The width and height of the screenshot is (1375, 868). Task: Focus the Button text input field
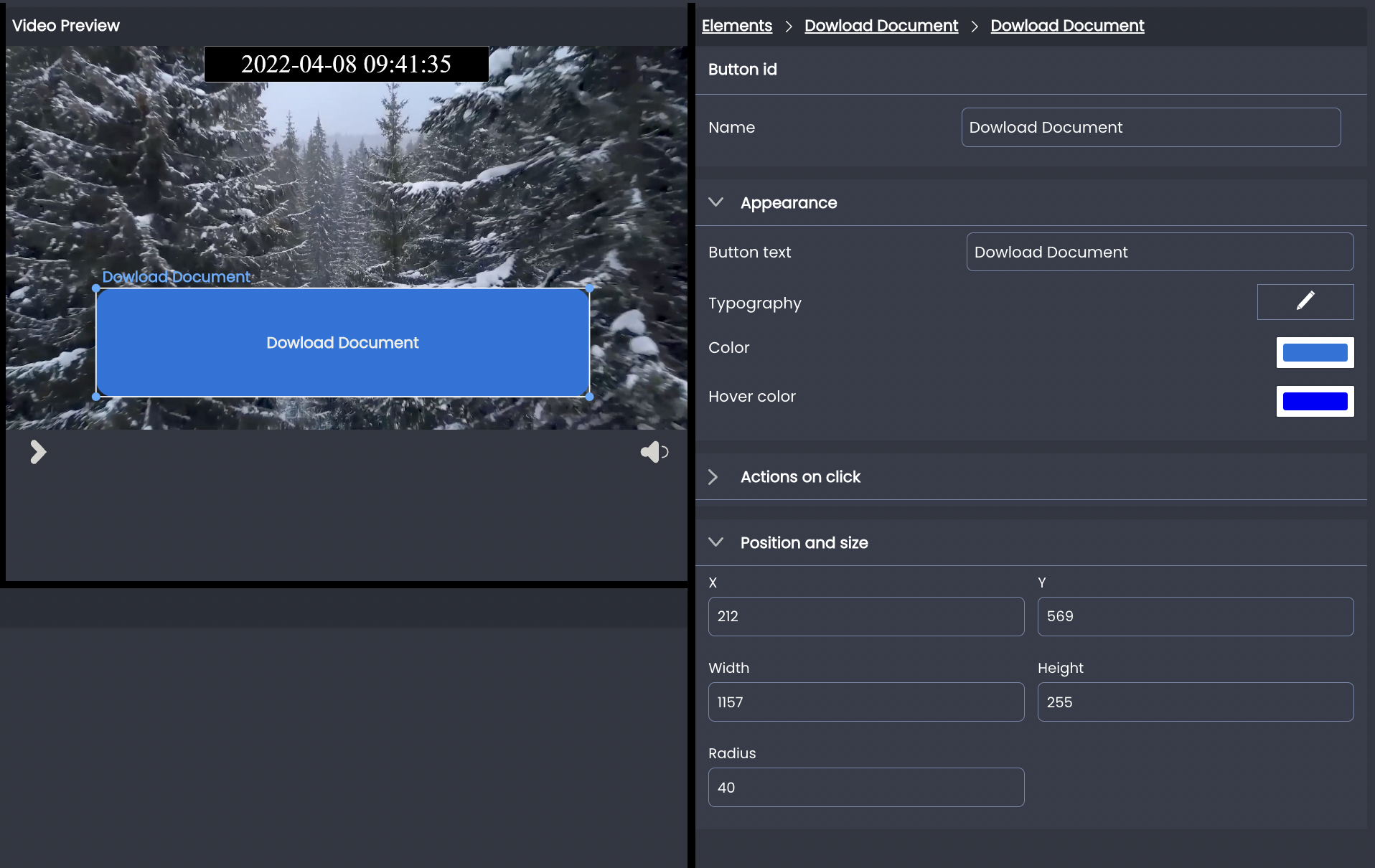(x=1160, y=252)
